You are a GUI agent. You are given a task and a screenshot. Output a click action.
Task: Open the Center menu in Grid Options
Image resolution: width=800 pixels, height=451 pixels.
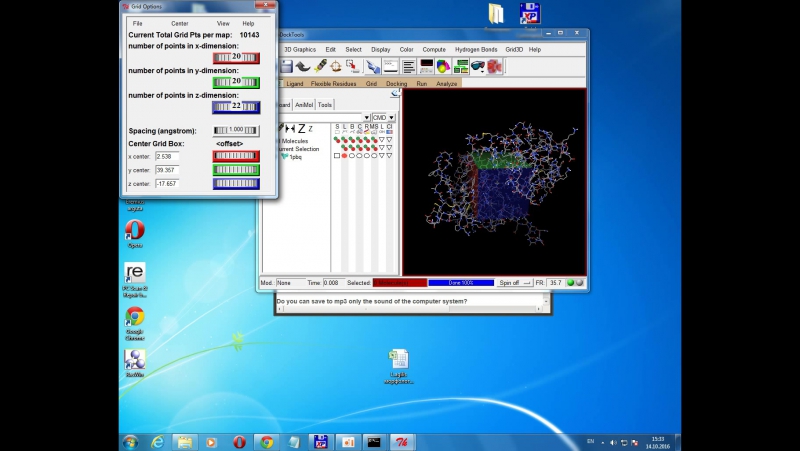[x=180, y=23]
